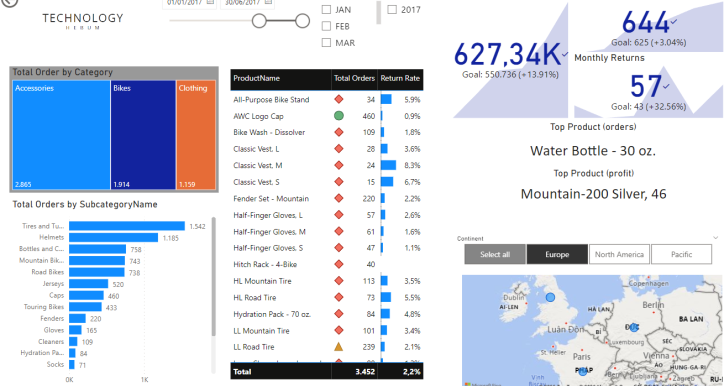724x386 pixels.
Task: Click 'Water Bottle - 30 oz.' top product text
Action: point(593,151)
